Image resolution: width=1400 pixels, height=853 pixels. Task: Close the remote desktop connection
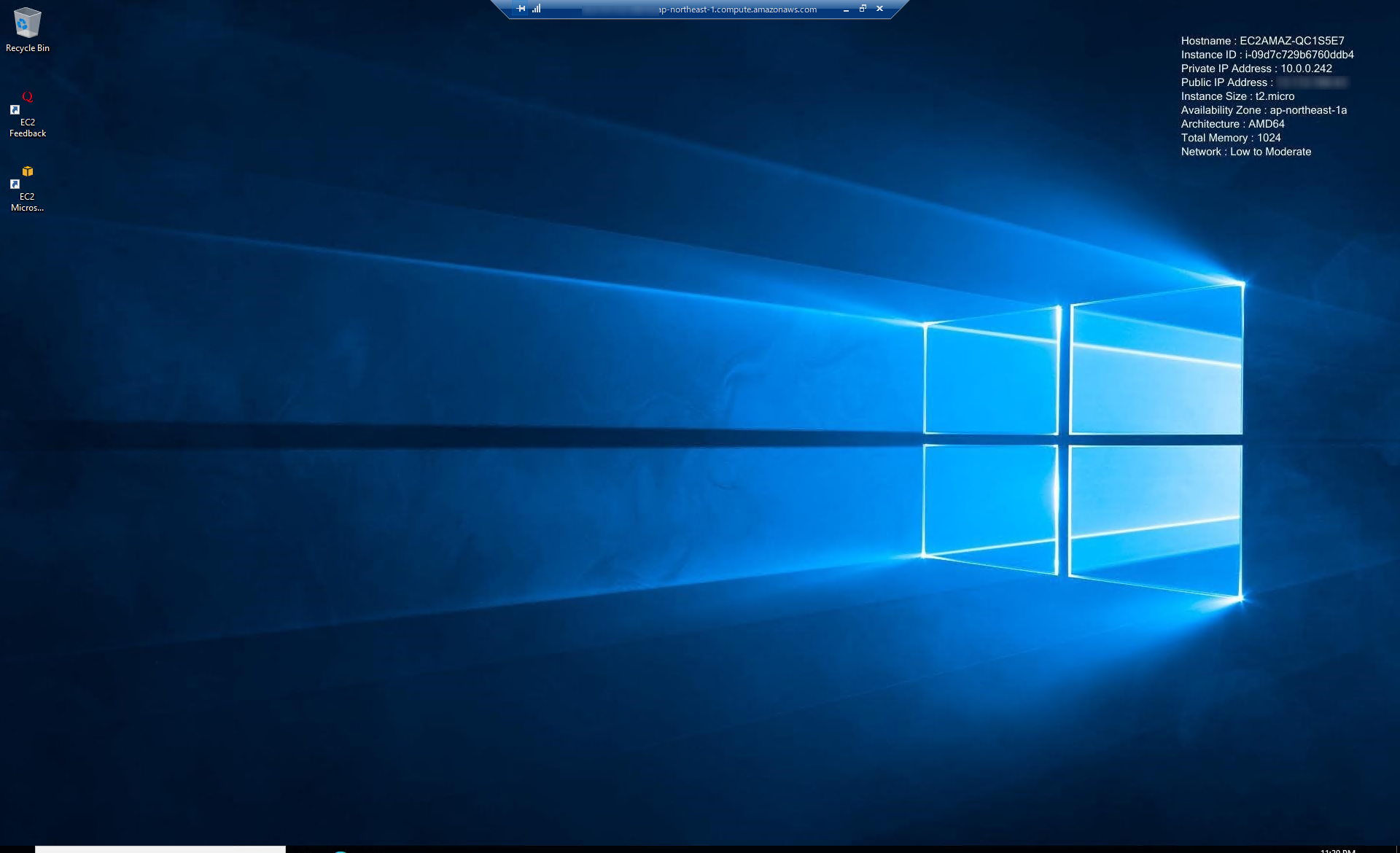coord(879,9)
